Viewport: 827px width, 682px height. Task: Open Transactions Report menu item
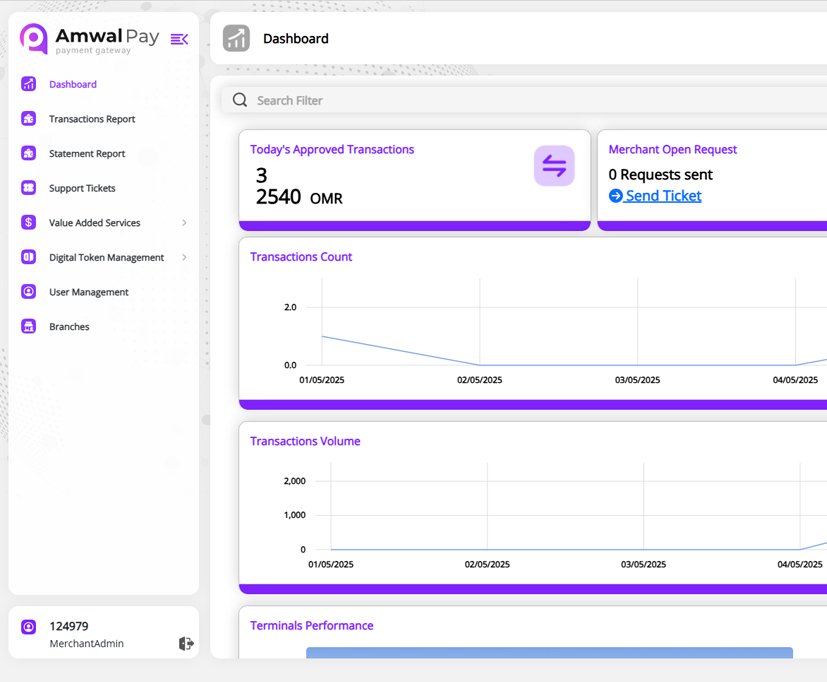(x=92, y=119)
